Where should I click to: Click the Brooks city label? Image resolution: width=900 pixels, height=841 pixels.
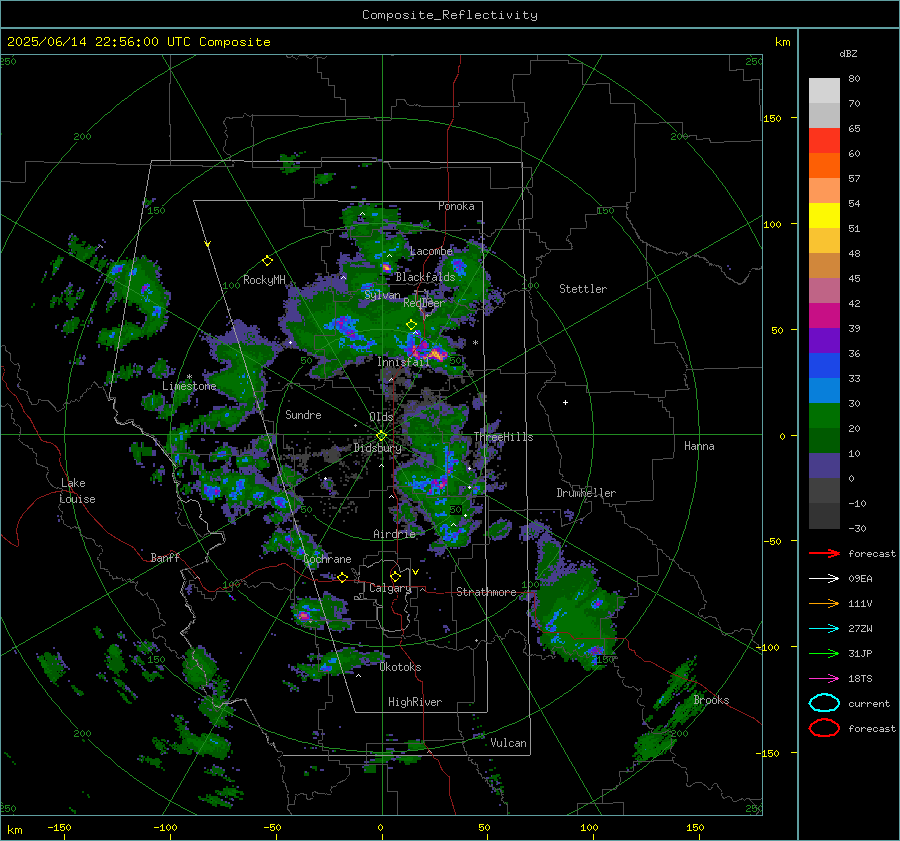click(x=712, y=700)
